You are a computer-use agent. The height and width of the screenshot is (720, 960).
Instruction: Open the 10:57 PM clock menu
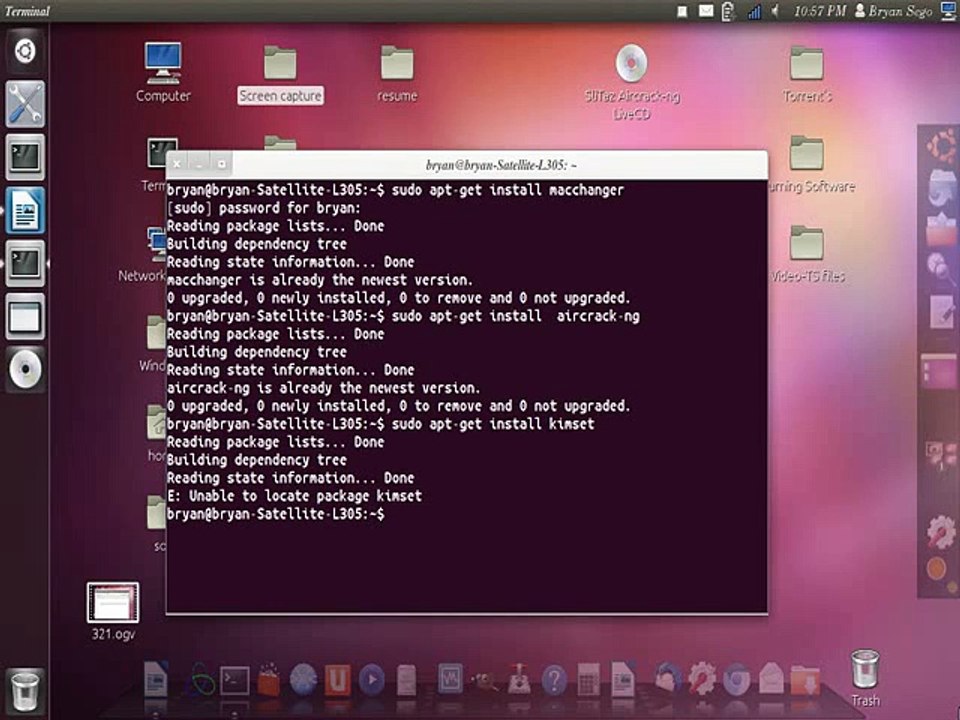(820, 11)
